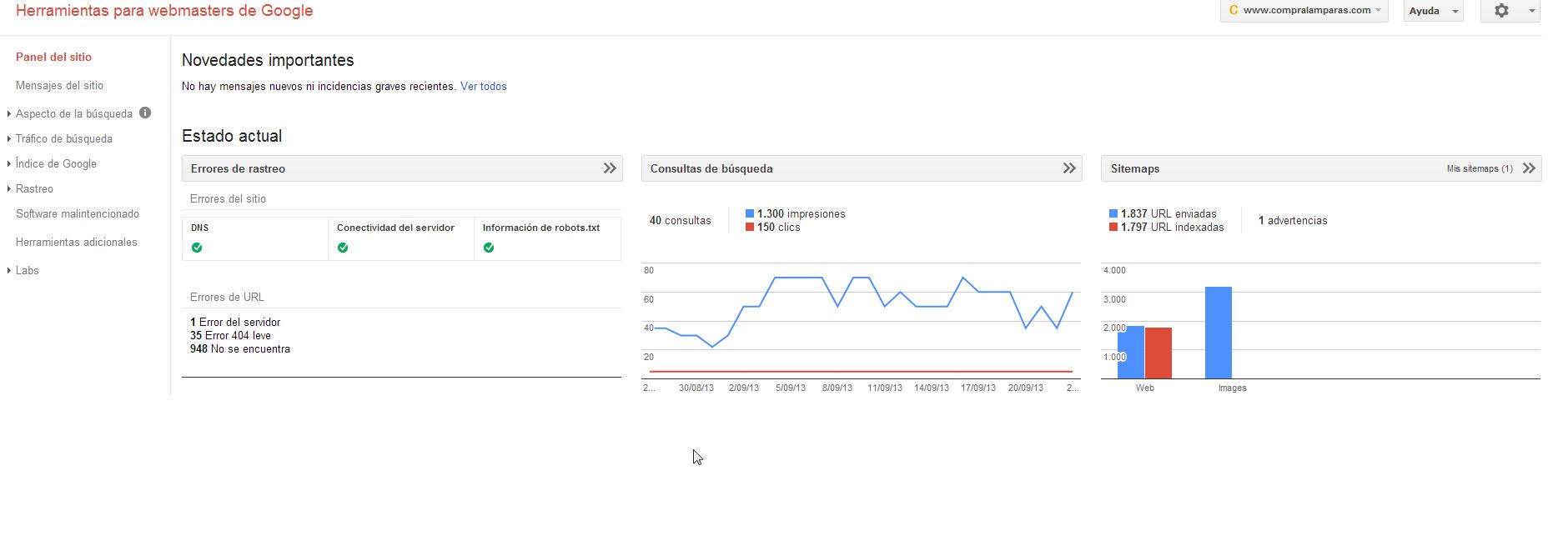This screenshot has height=546, width=1568.
Task: Open the Mis sitemaps (1) link
Action: [x=1479, y=168]
